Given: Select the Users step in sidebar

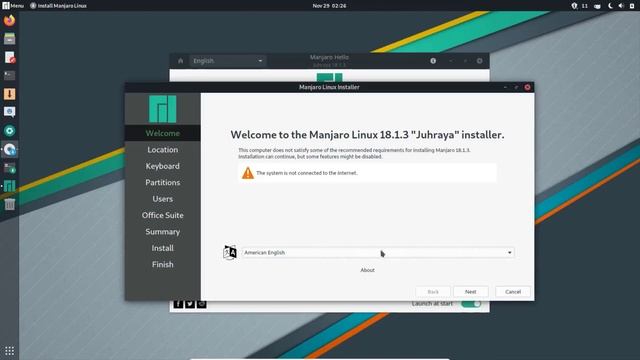Looking at the screenshot, I should (162, 199).
